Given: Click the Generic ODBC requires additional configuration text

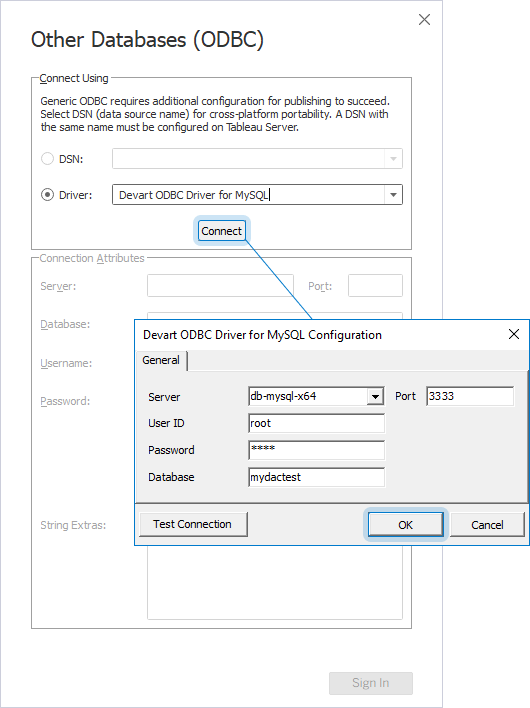Looking at the screenshot, I should coord(215,114).
